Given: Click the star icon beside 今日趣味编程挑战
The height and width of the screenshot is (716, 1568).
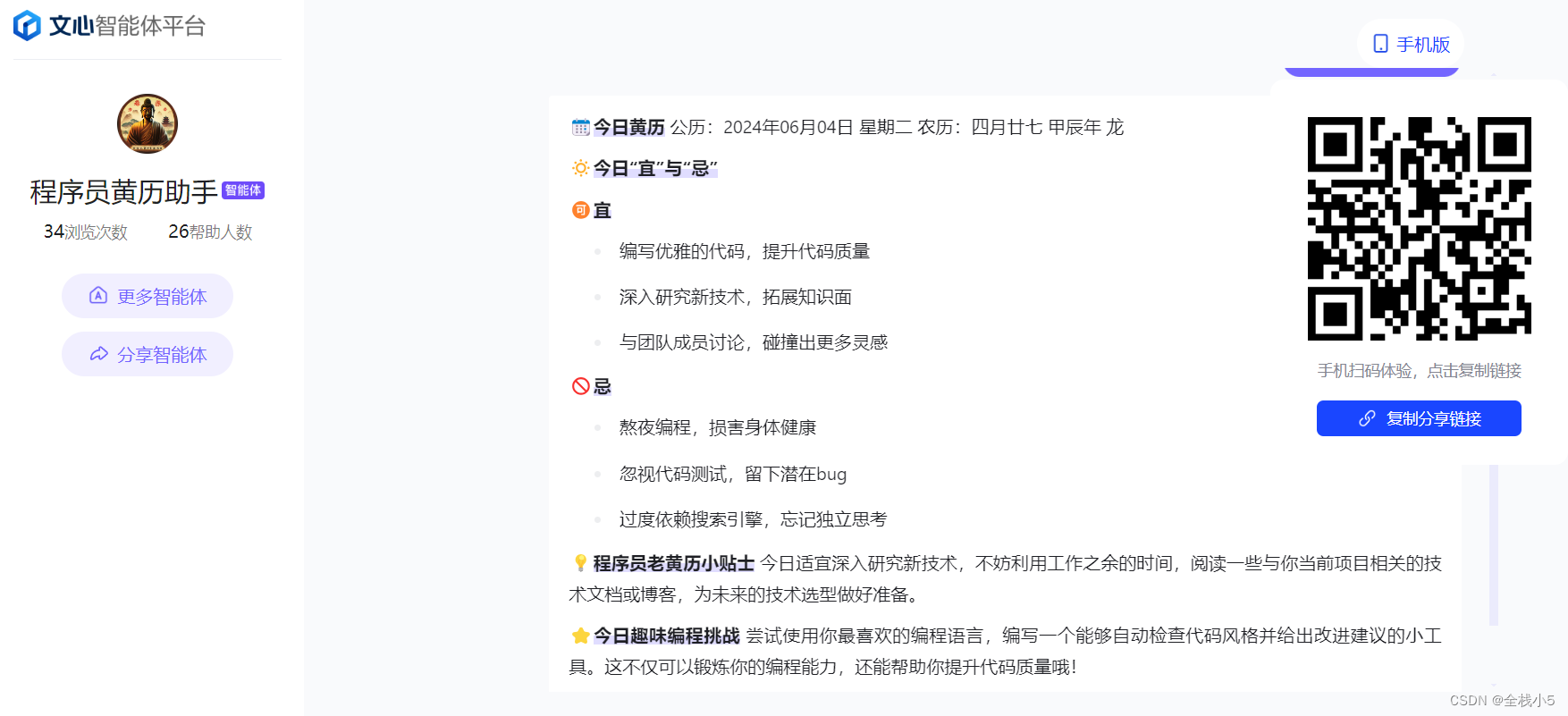Looking at the screenshot, I should 580,636.
